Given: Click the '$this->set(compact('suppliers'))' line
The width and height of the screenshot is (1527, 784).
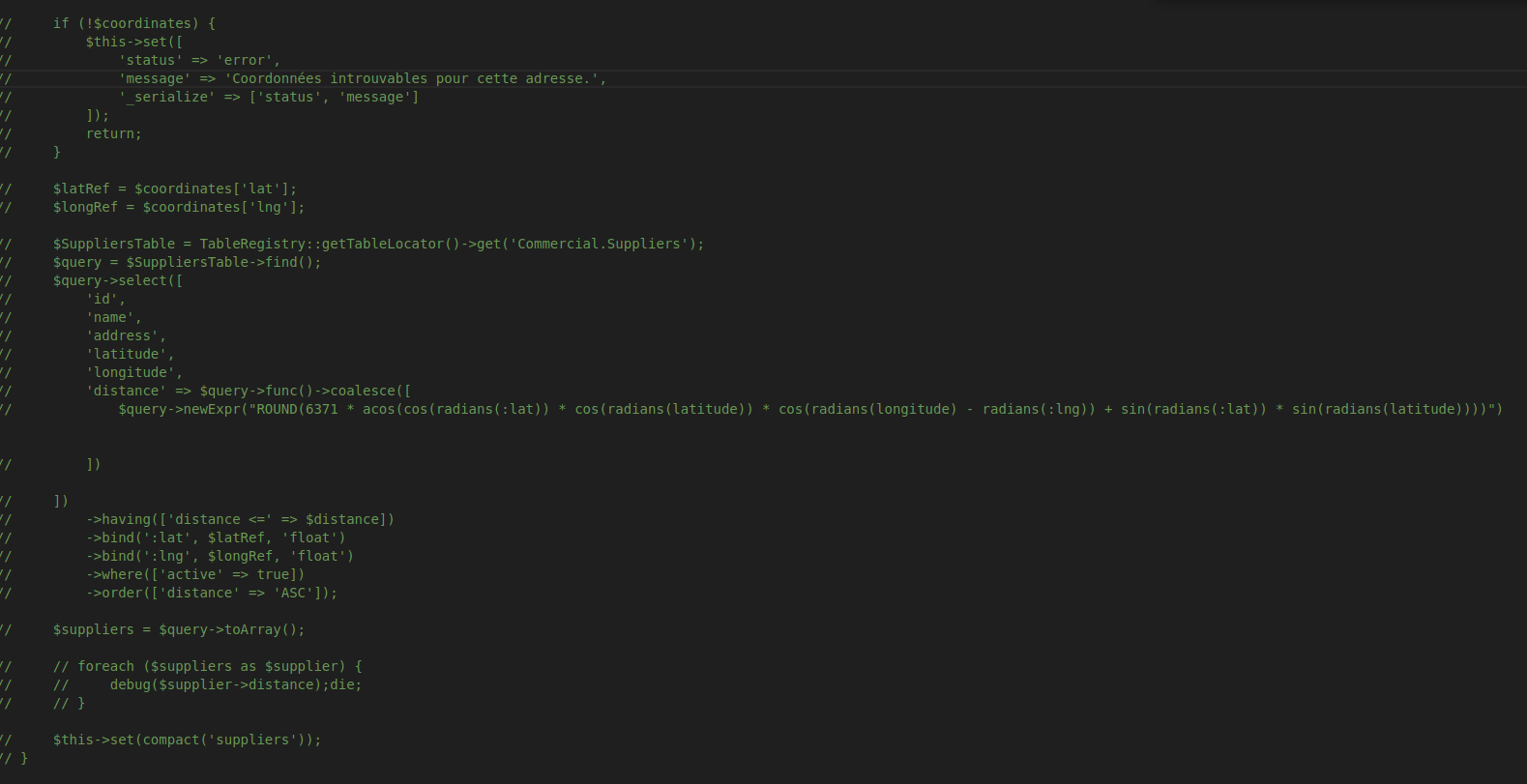Looking at the screenshot, I should pyautogui.click(x=187, y=740).
